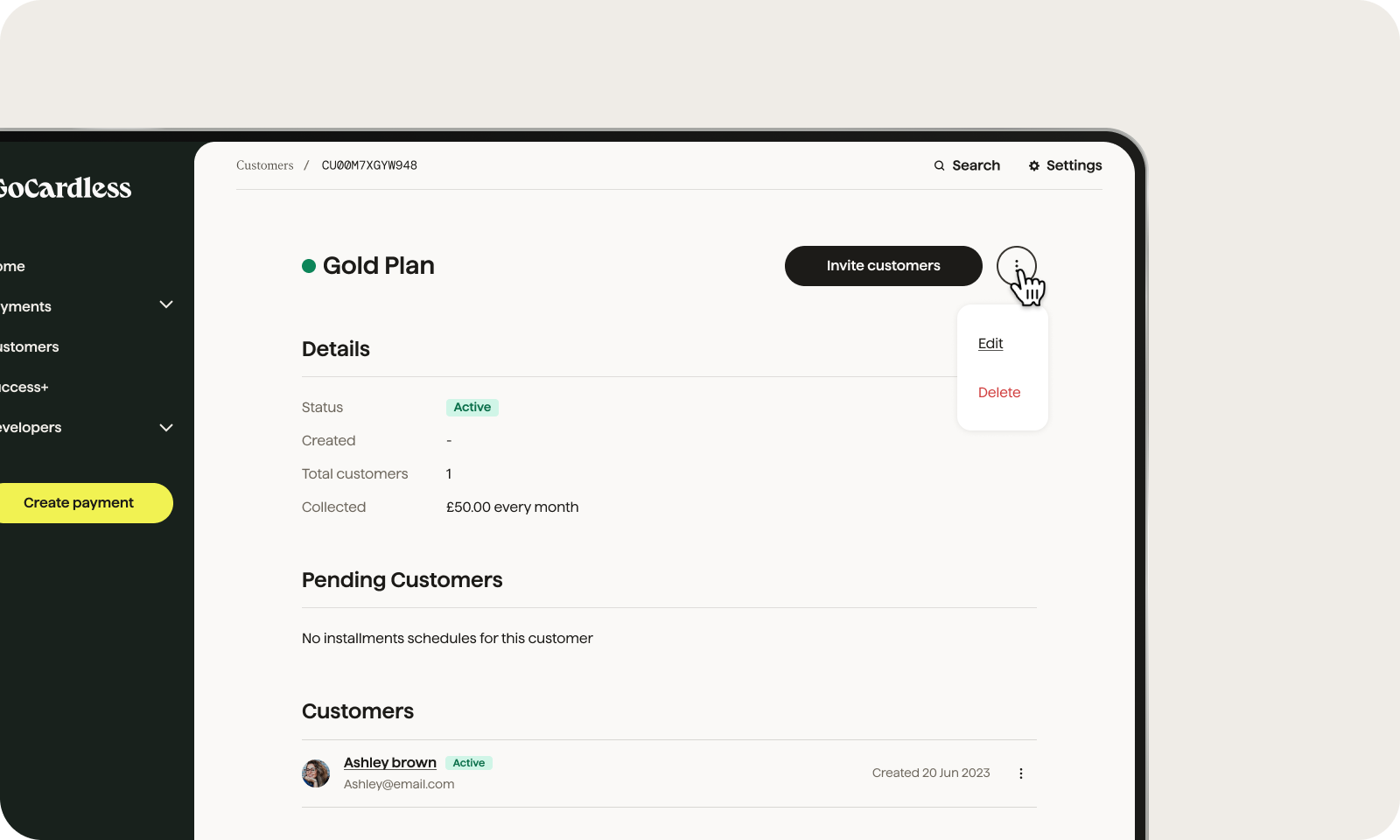The height and width of the screenshot is (840, 1400).
Task: Click the Active status badge in Details
Action: click(x=472, y=408)
